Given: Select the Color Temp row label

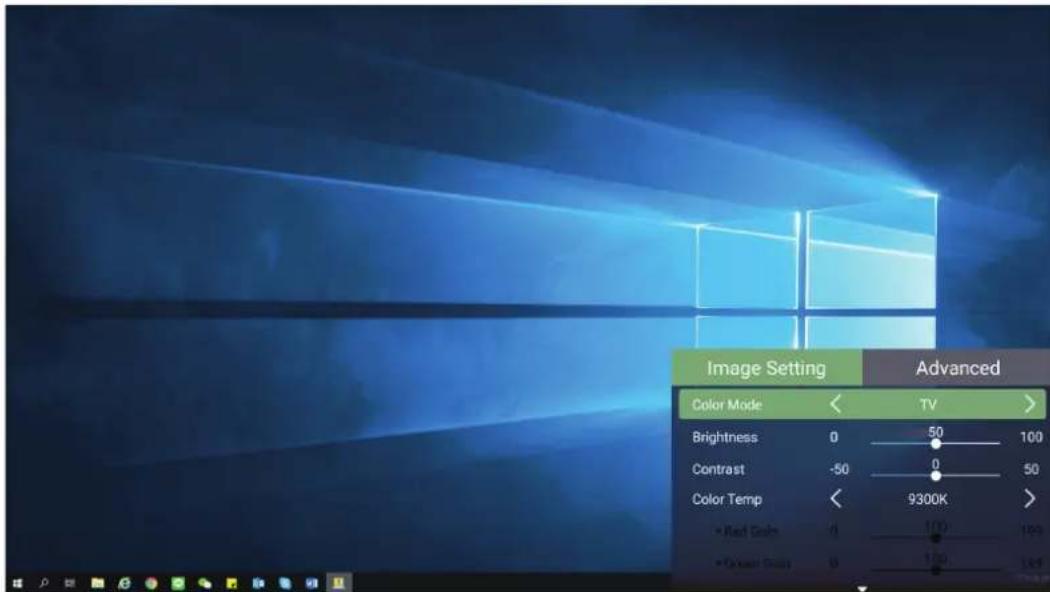Looking at the screenshot, I should click(x=727, y=500).
